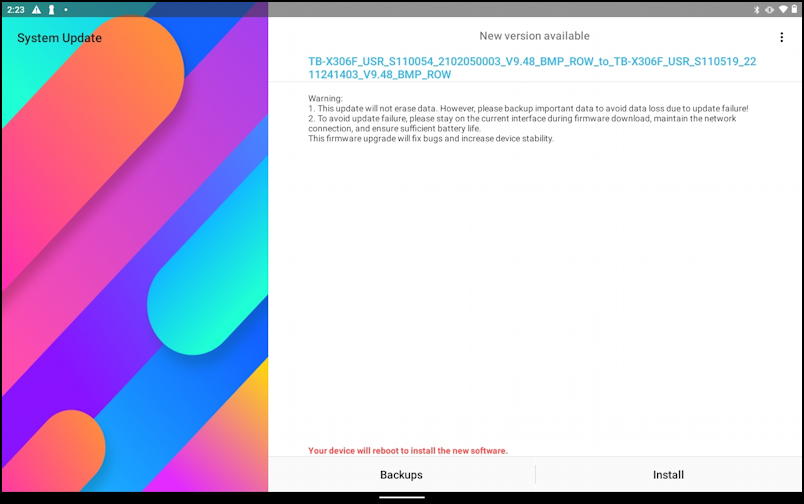Open the three-dot overflow menu
Viewport: 804px width, 504px height.
781,37
